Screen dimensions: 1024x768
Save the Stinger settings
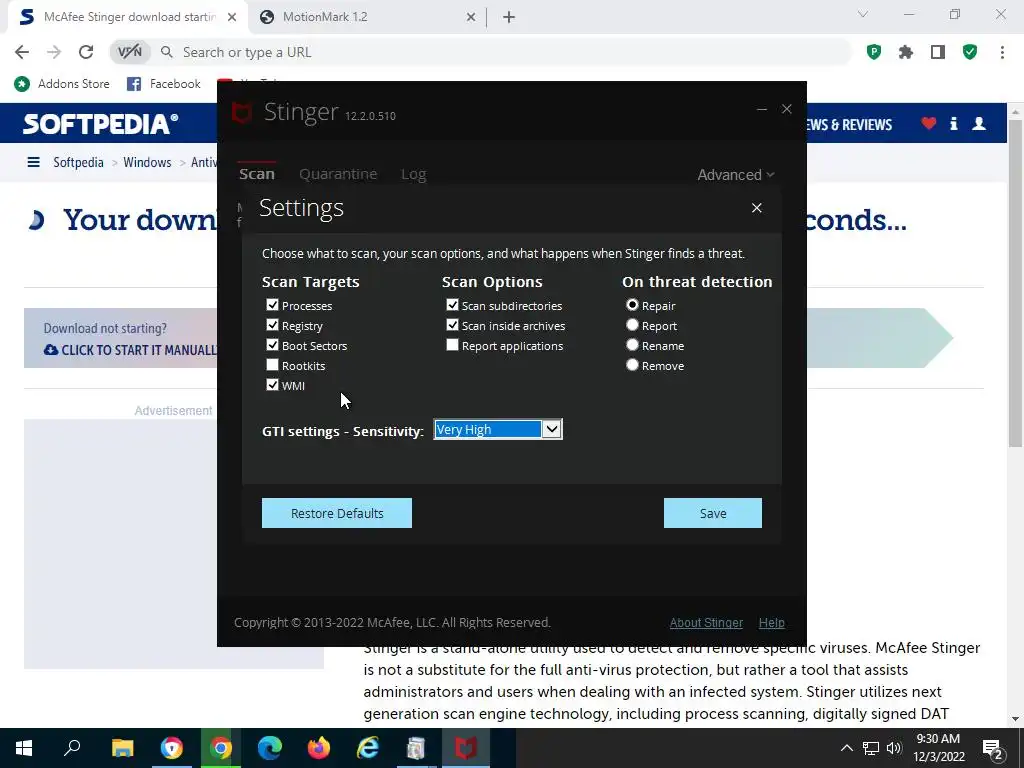pyautogui.click(x=712, y=513)
